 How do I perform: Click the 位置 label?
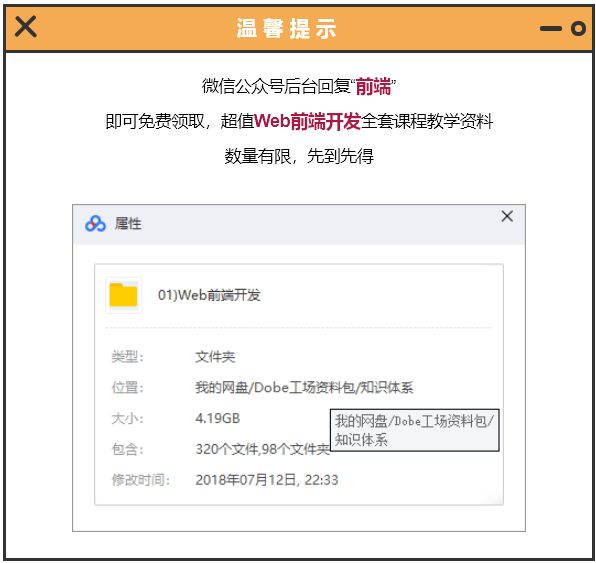(x=128, y=388)
